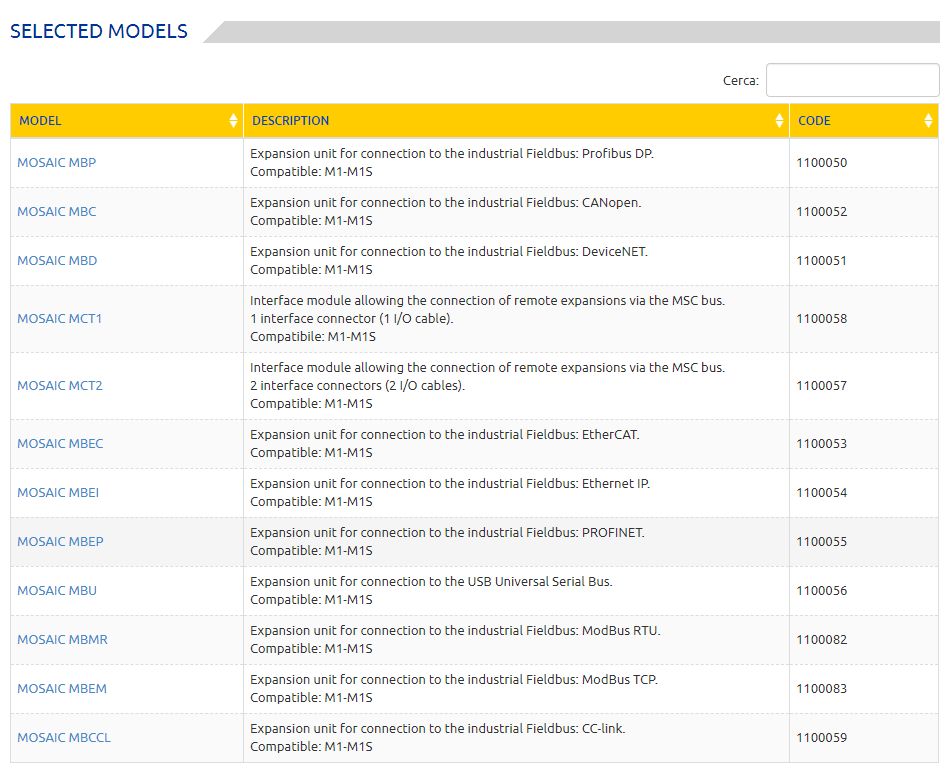Sort table by the CODE header
Screen dimensions: 950x770
[x=814, y=121]
